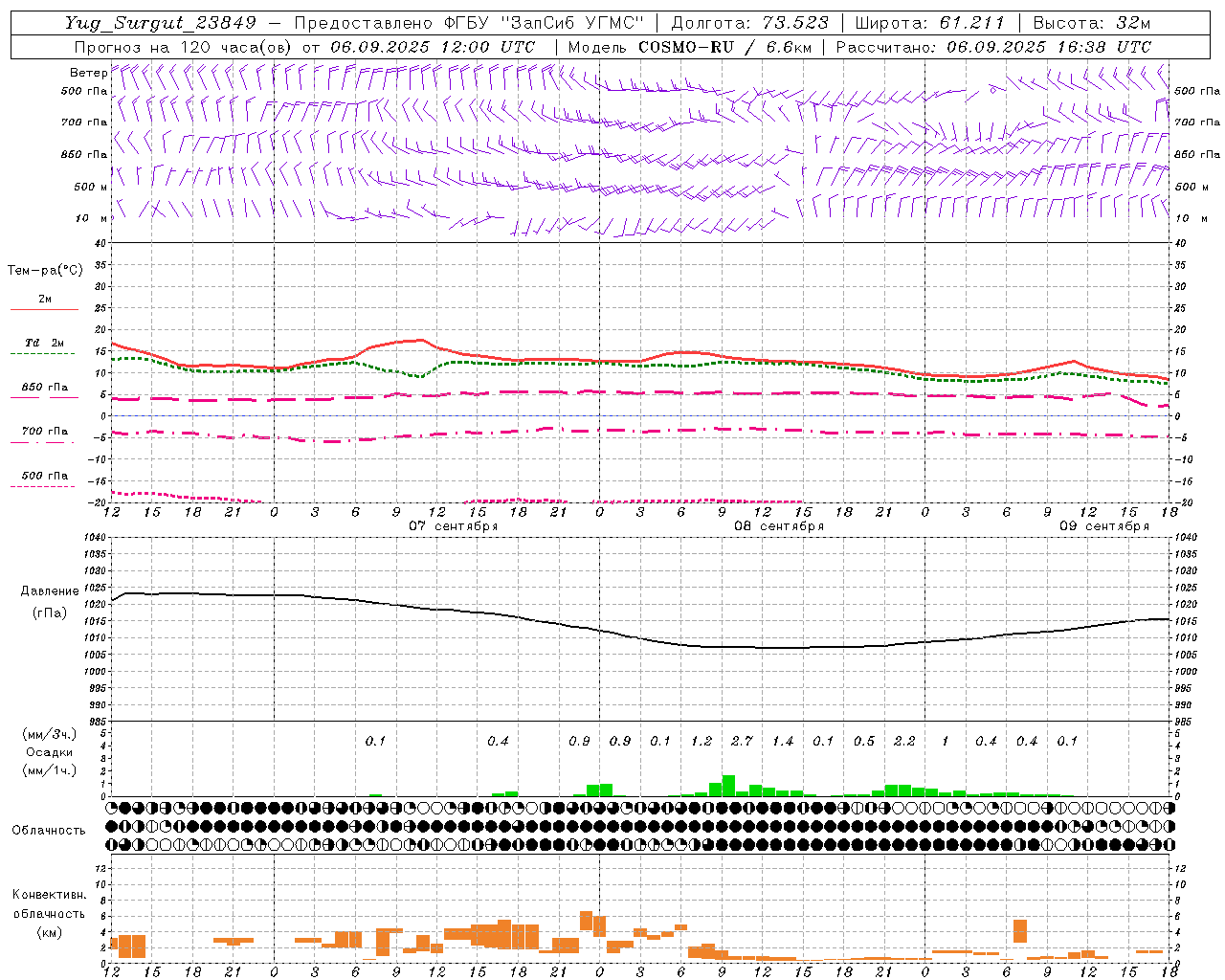This screenshot has height=980, width=1225.
Task: Click the '08 сентября' date label
Action: pos(779,526)
